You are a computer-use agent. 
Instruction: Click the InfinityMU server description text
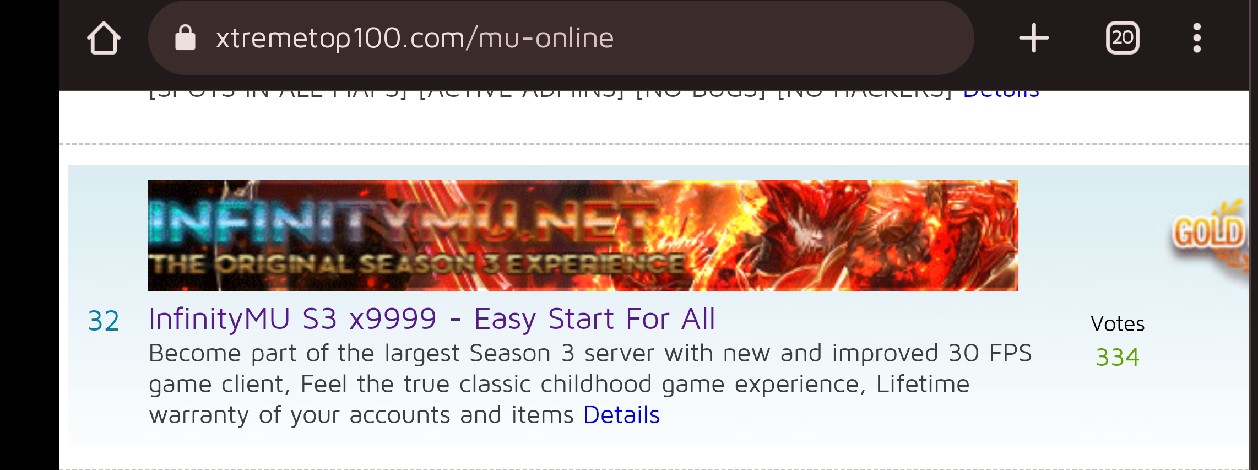tap(590, 384)
